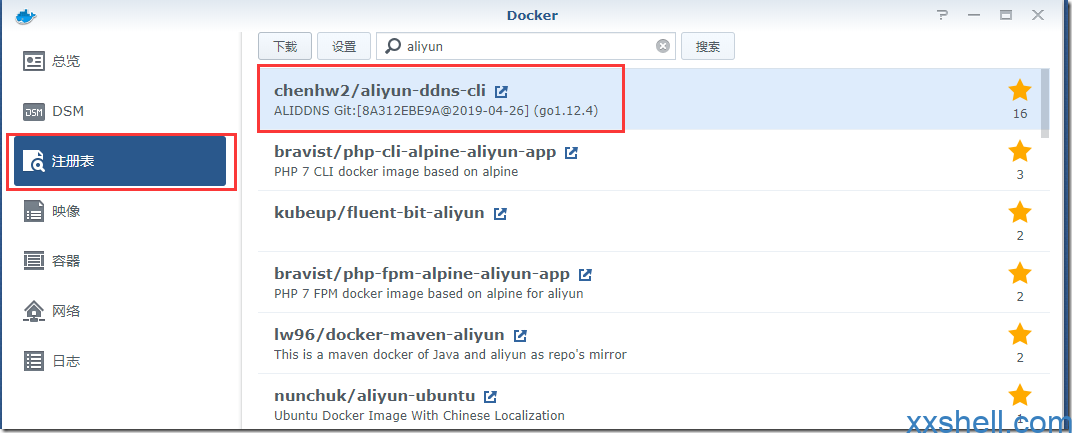This screenshot has width=1072, height=433.
Task: Click 'PHP 7 FPM docker image' description
Action: (429, 294)
